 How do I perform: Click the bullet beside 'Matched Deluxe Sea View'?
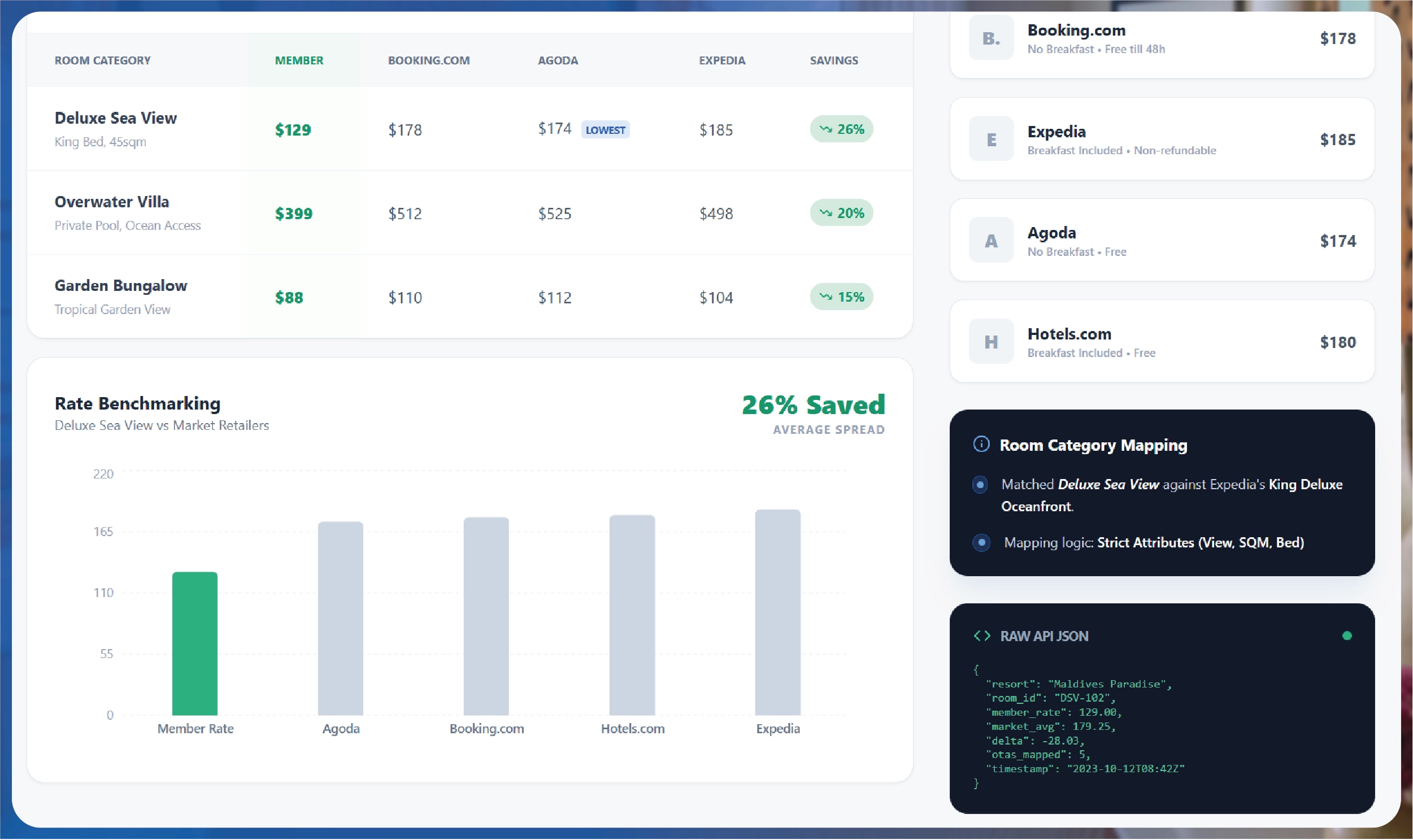tap(980, 485)
